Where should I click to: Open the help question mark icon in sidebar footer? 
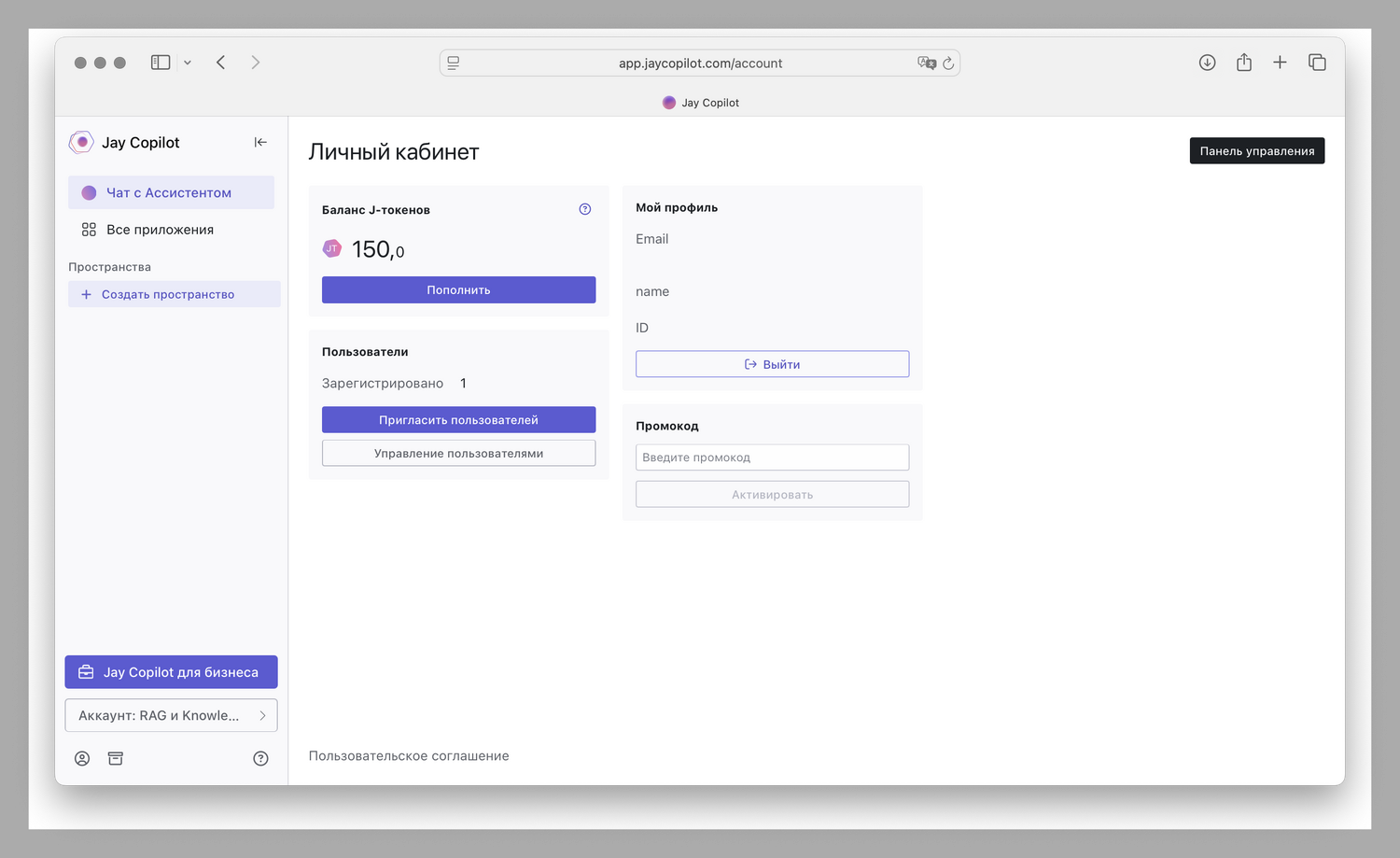[x=260, y=758]
